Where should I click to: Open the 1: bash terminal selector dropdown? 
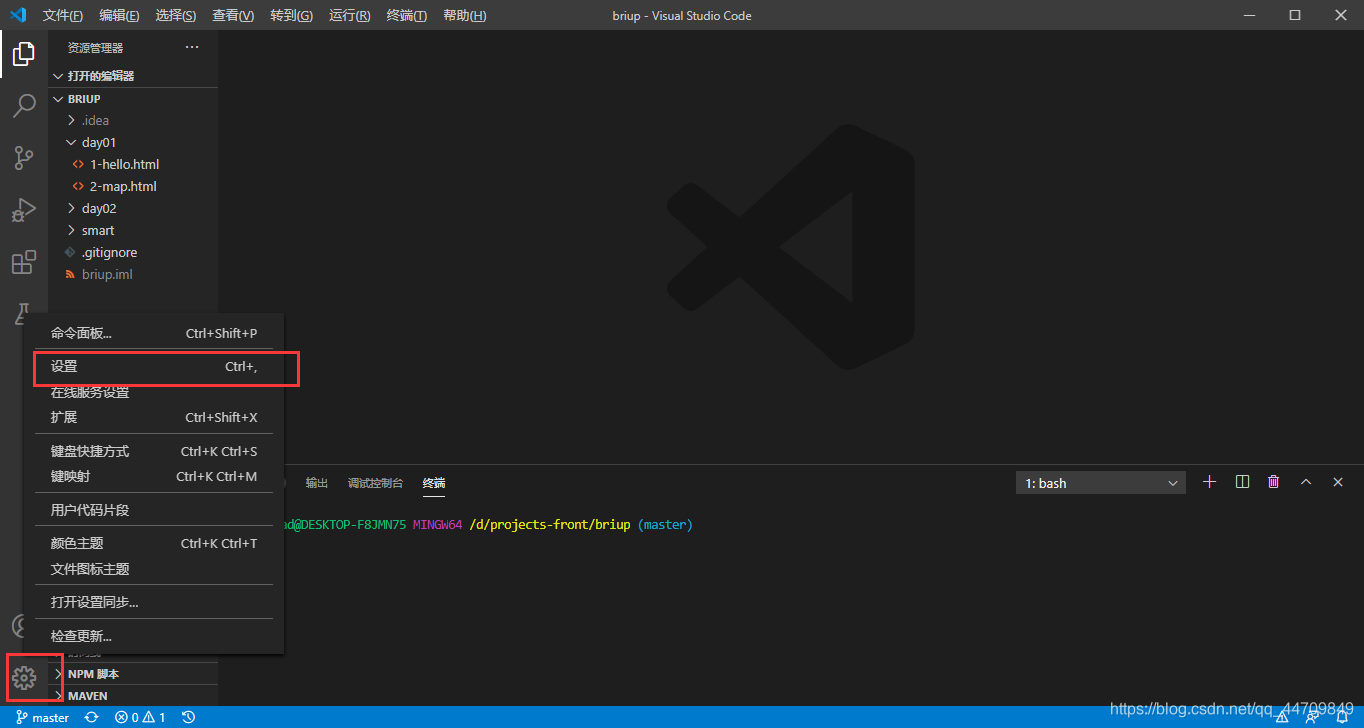[x=1101, y=483]
